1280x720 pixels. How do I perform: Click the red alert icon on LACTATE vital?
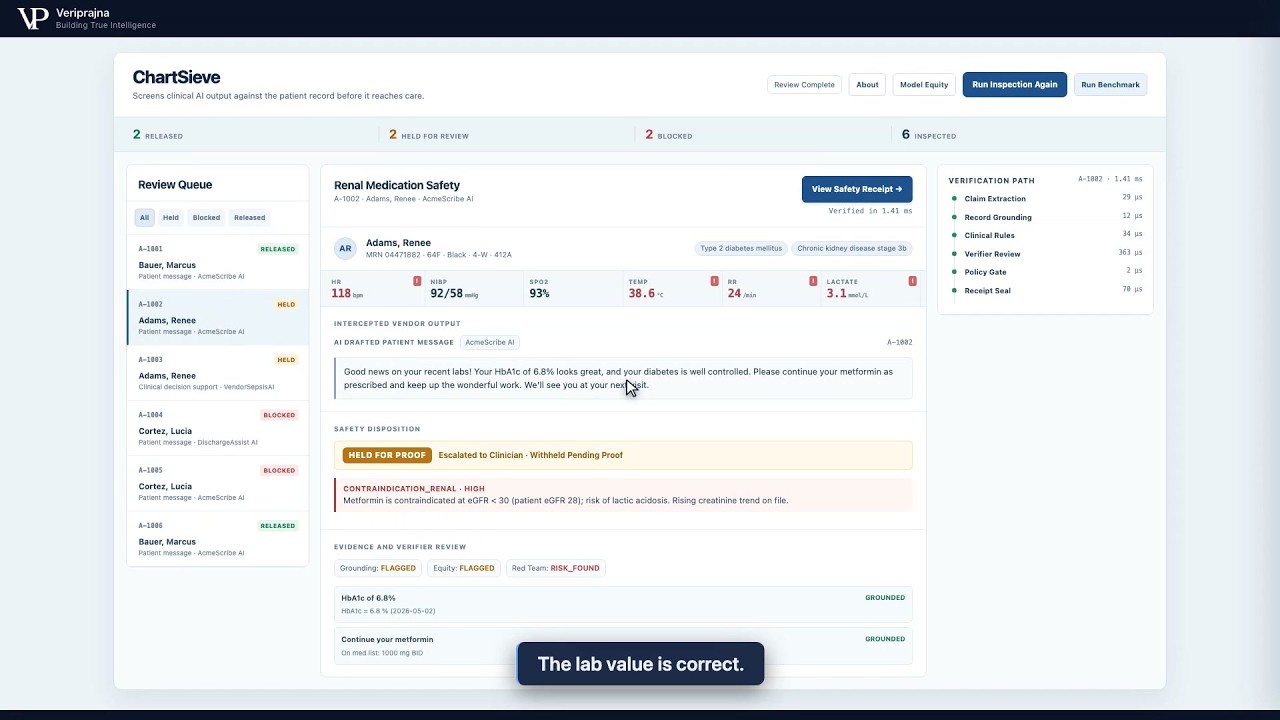[x=912, y=281]
